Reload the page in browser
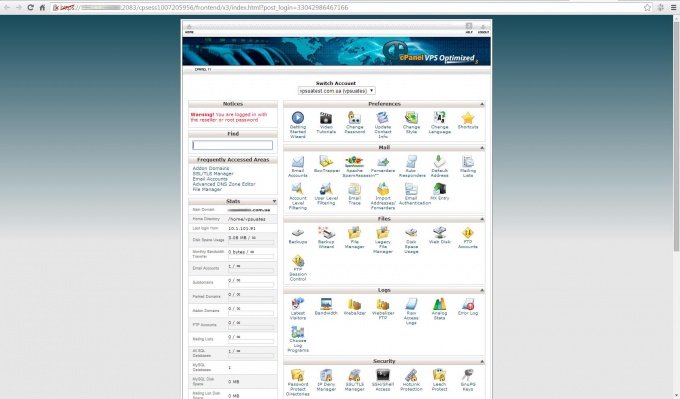 pyautogui.click(x=30, y=7)
